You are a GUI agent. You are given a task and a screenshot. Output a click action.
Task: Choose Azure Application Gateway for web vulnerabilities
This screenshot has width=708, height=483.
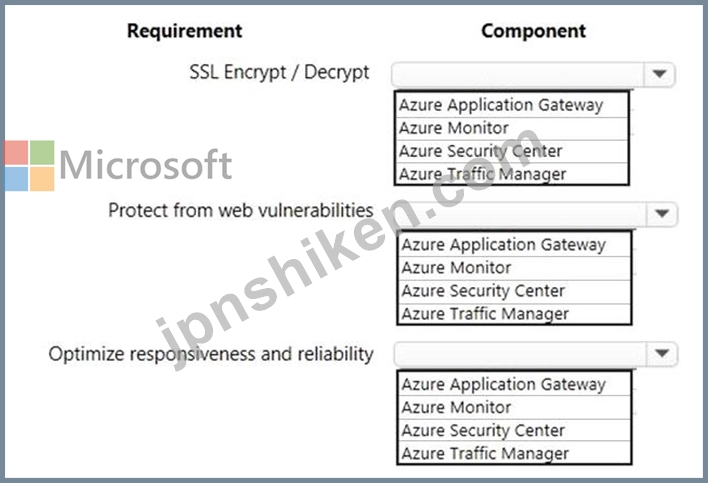coord(514,245)
